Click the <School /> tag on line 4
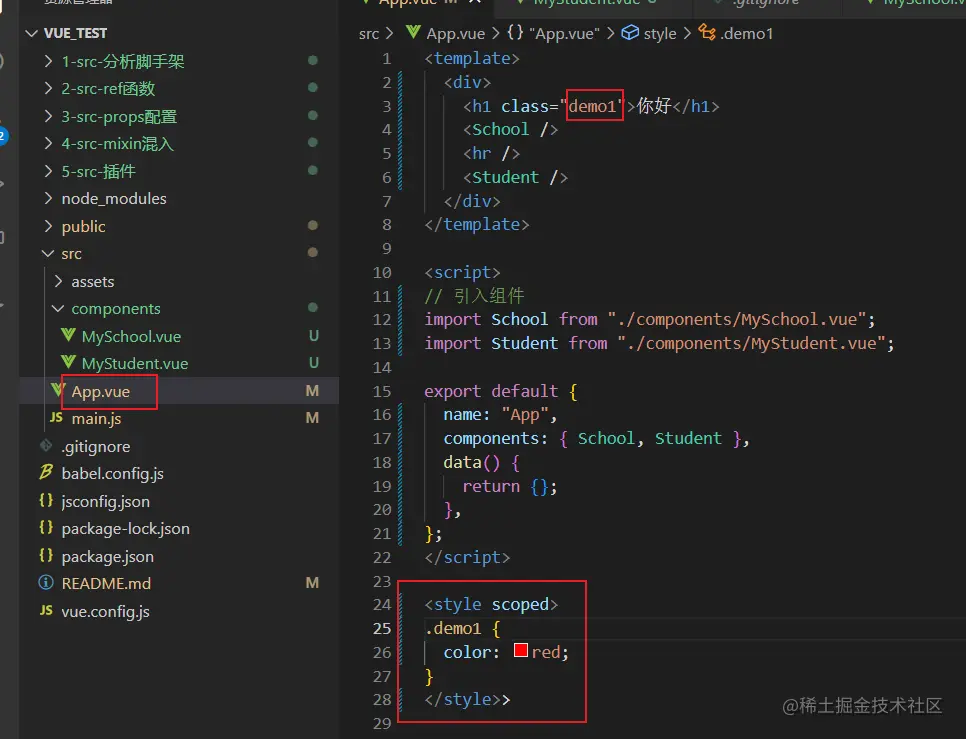The width and height of the screenshot is (966, 739). click(511, 130)
